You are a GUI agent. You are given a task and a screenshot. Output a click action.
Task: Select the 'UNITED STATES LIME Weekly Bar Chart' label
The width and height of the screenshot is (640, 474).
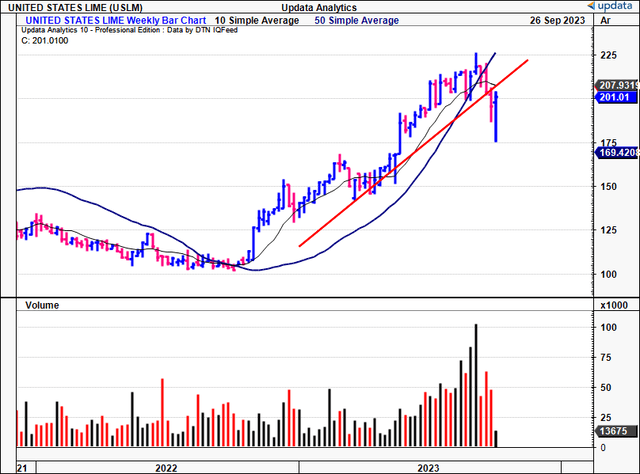click(116, 20)
